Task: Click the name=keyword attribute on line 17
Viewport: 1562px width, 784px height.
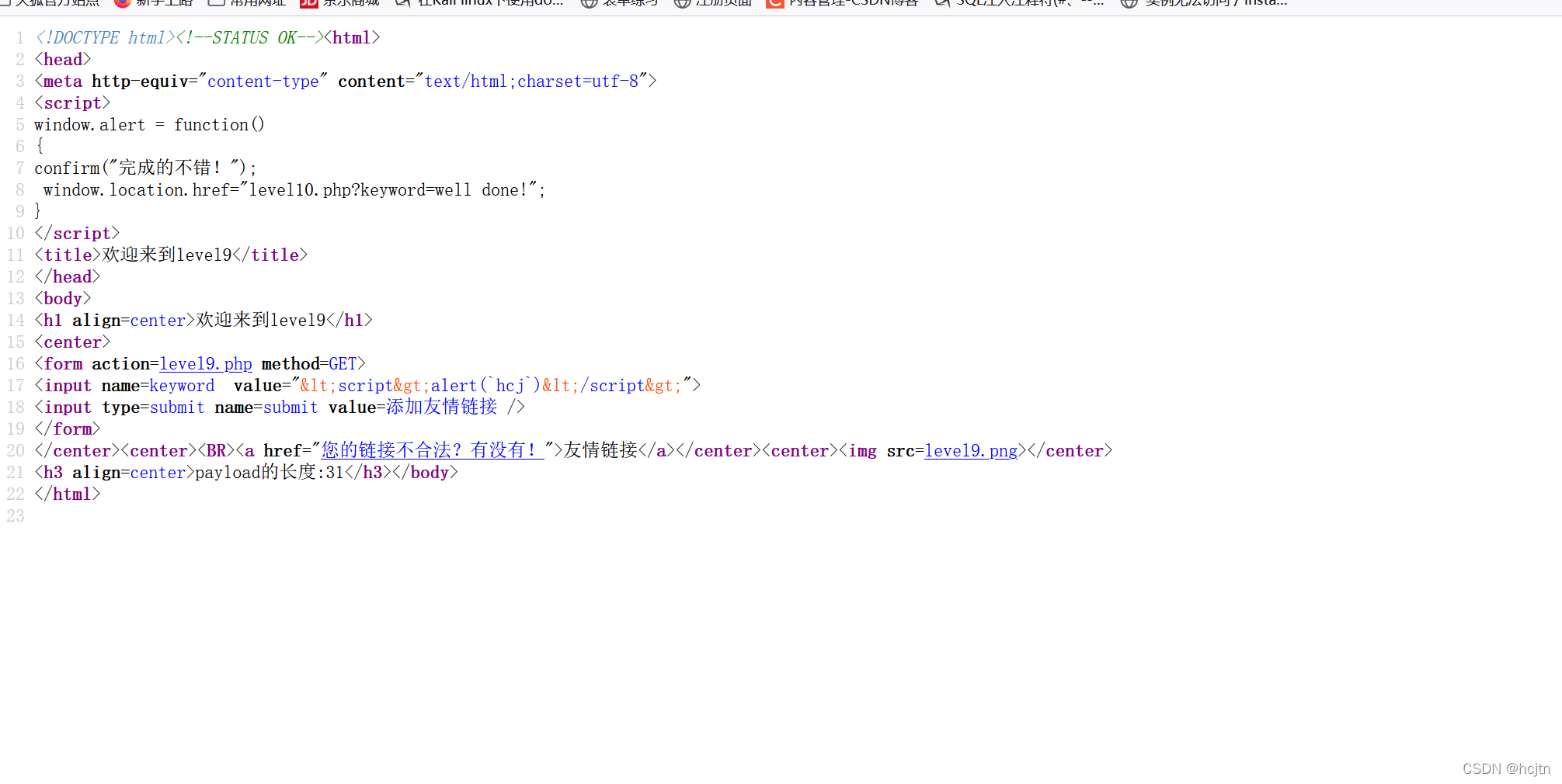Action: [158, 385]
